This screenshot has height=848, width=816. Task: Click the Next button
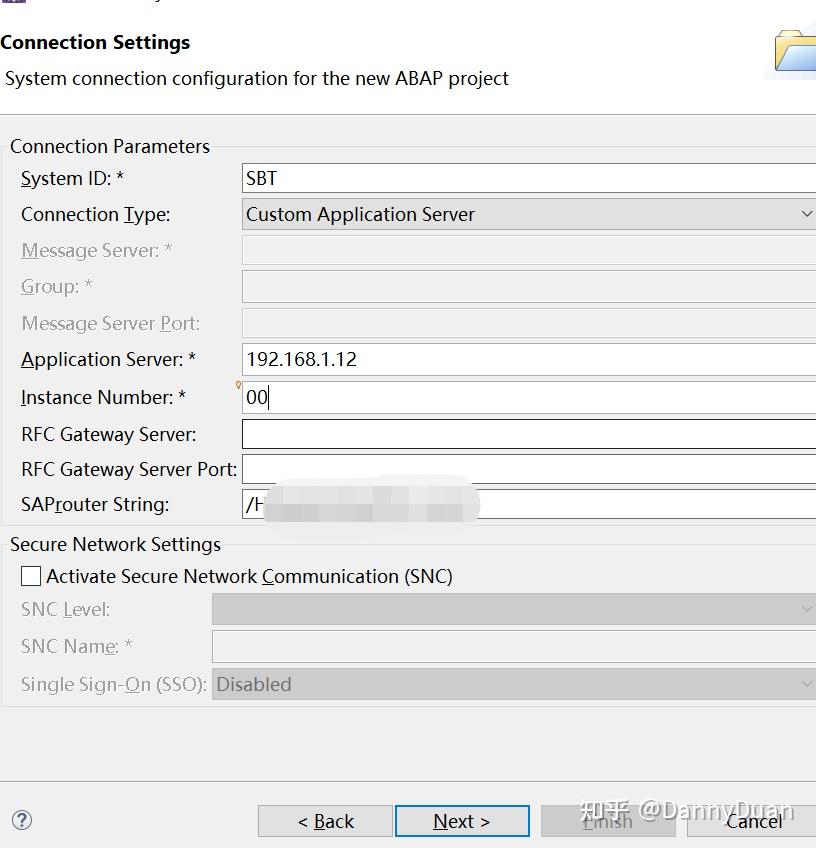(462, 821)
